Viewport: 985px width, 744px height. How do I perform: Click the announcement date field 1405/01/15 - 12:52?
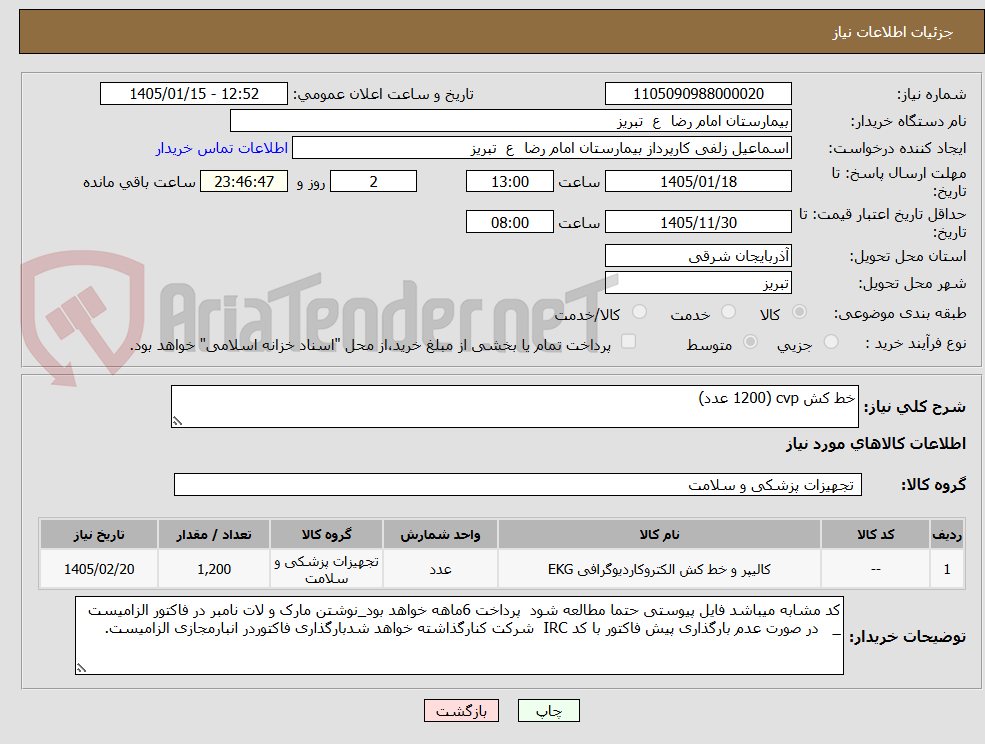coord(193,94)
